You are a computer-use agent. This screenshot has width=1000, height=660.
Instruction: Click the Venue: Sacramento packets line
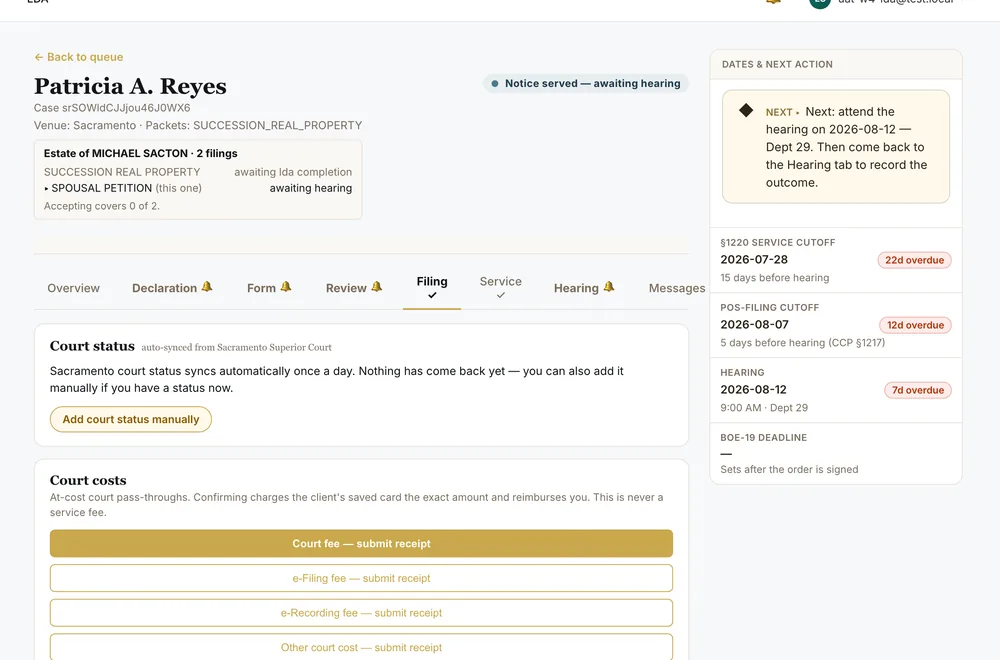[198, 126]
